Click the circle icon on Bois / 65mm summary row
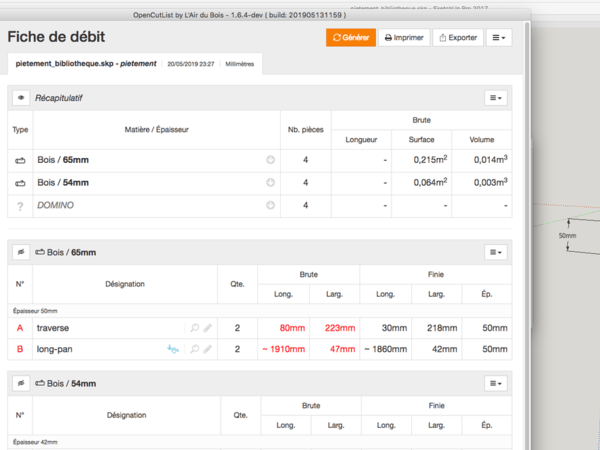600x450 pixels. pos(270,160)
